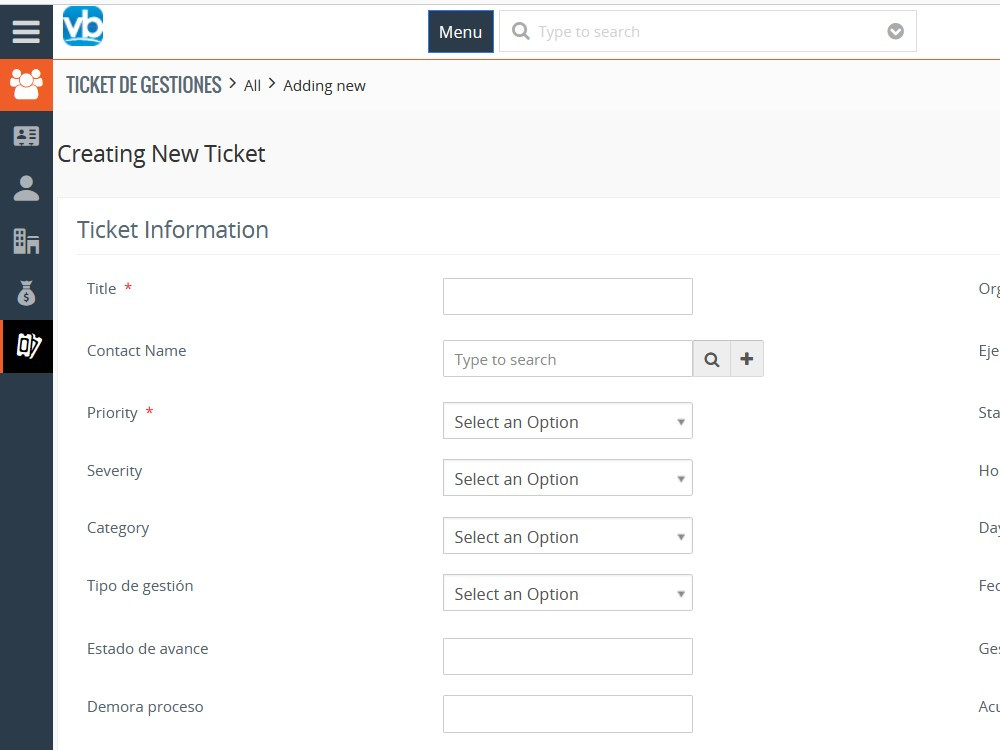Image resolution: width=1000 pixels, height=750 pixels.
Task: Click the Menu button
Action: point(460,31)
